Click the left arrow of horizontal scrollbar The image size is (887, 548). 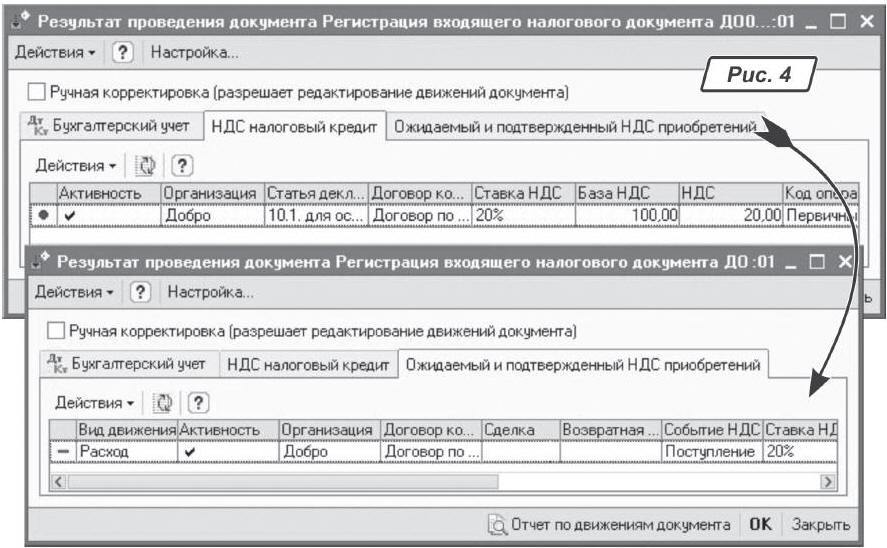tap(58, 482)
